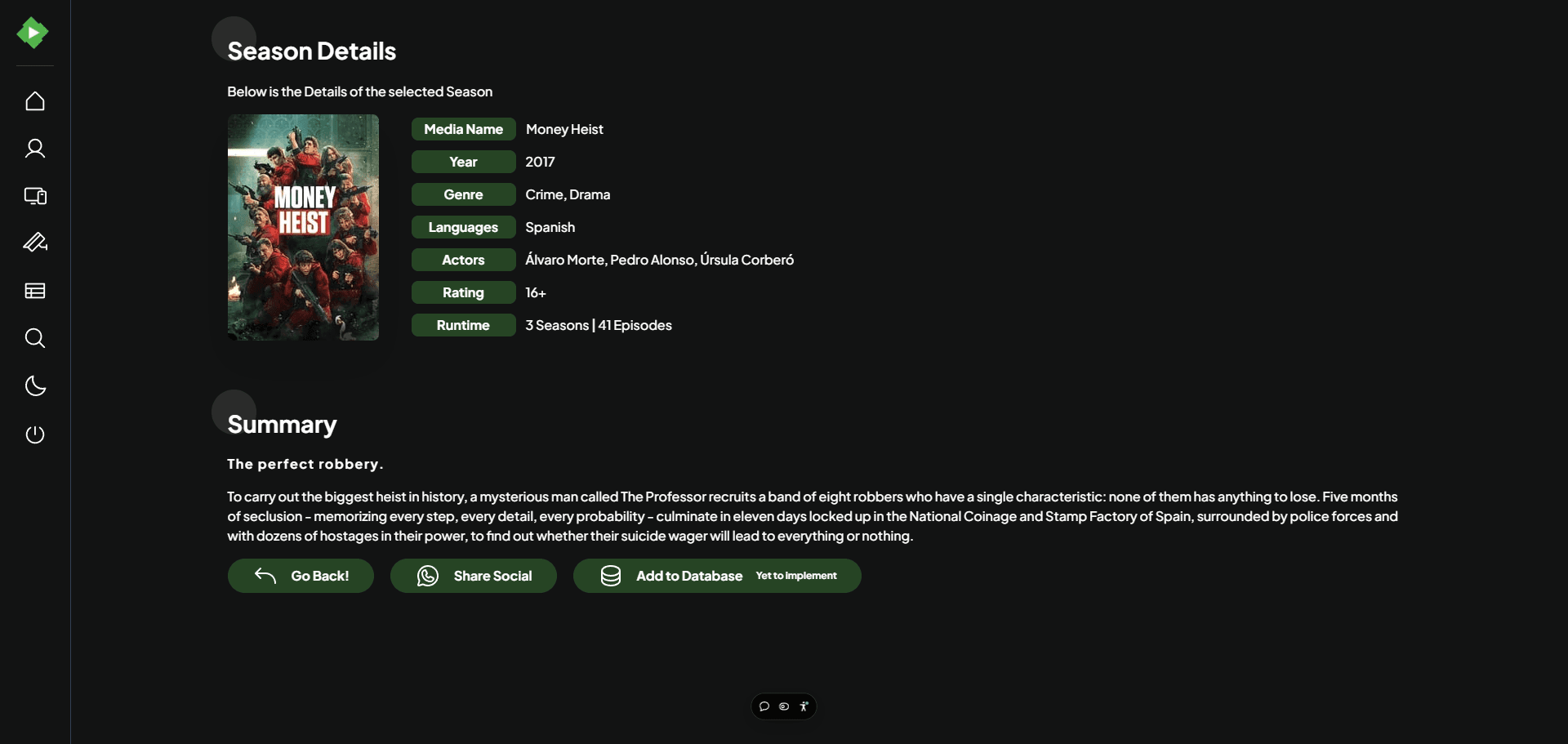
Task: Click the Rating label badge
Action: pyautogui.click(x=464, y=292)
